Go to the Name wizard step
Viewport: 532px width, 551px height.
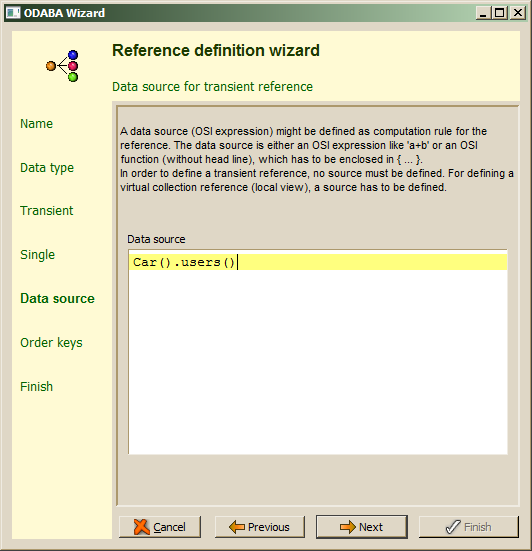click(37, 124)
